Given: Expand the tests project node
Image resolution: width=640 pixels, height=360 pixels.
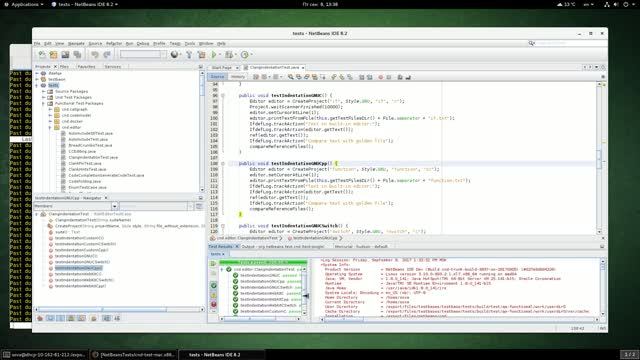Looking at the screenshot, I should coord(37,85).
